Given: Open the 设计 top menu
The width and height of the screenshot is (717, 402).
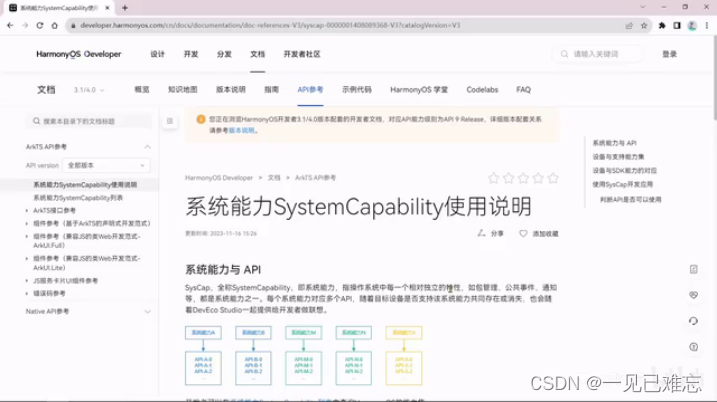Looking at the screenshot, I should coord(157,54).
